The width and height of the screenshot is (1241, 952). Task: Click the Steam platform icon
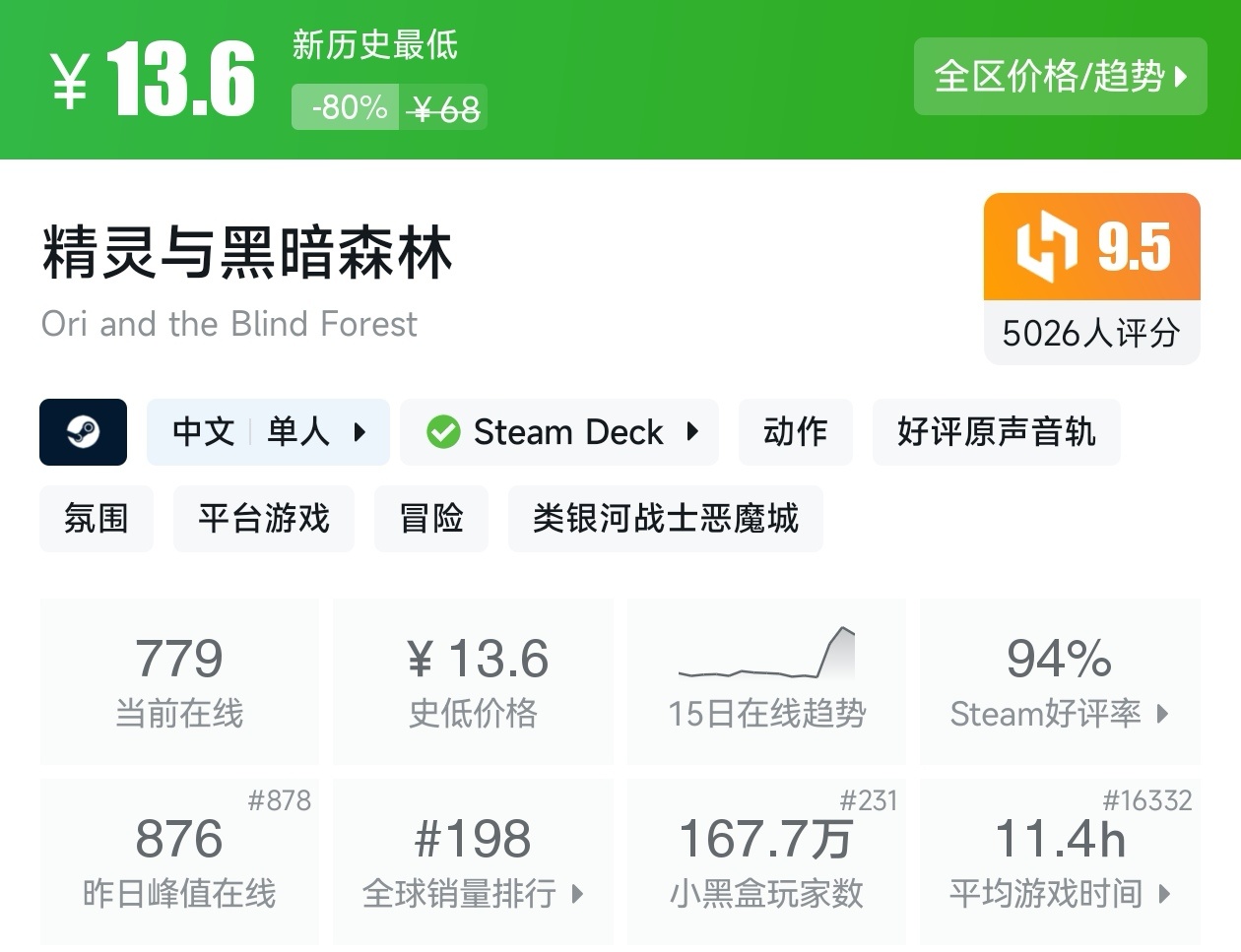point(83,432)
